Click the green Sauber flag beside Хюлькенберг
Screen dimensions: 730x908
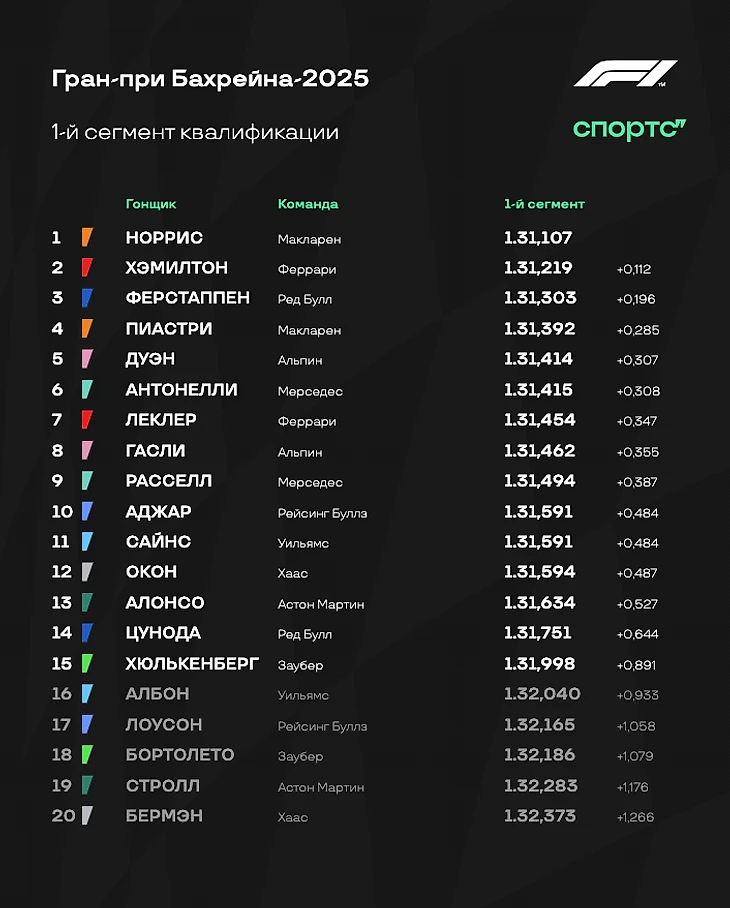tap(87, 663)
